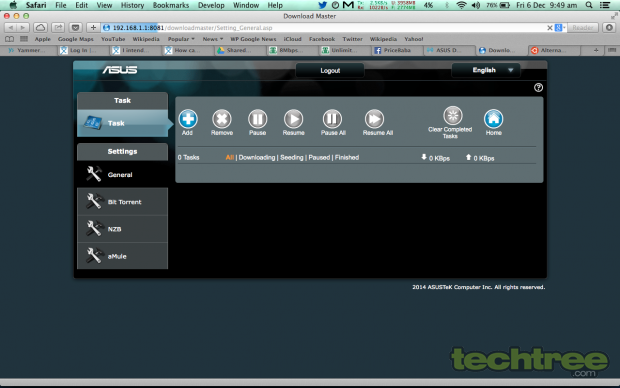Click the Reader button

pos(582,28)
